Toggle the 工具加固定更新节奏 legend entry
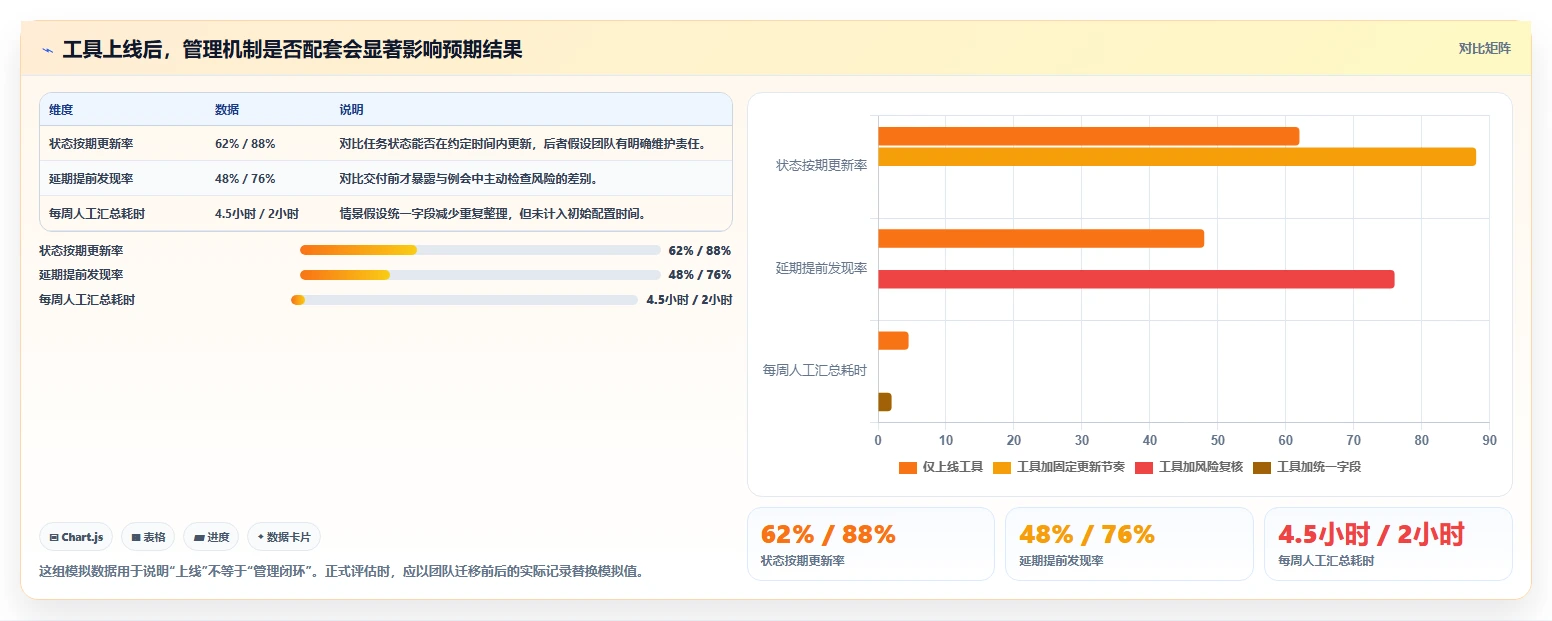Image resolution: width=1552 pixels, height=621 pixels. pos(1059,467)
